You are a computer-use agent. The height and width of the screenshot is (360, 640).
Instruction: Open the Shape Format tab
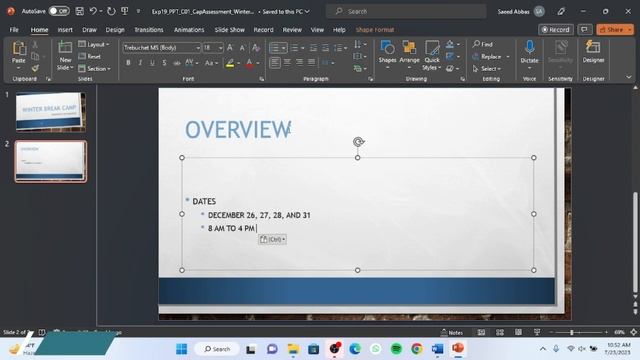375,30
